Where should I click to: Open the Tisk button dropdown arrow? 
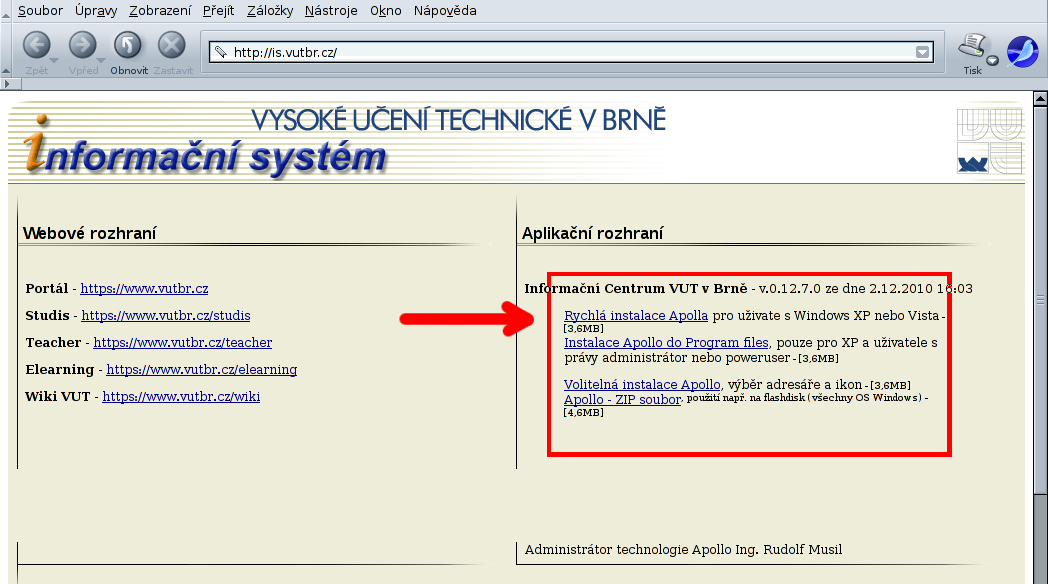pos(993,60)
